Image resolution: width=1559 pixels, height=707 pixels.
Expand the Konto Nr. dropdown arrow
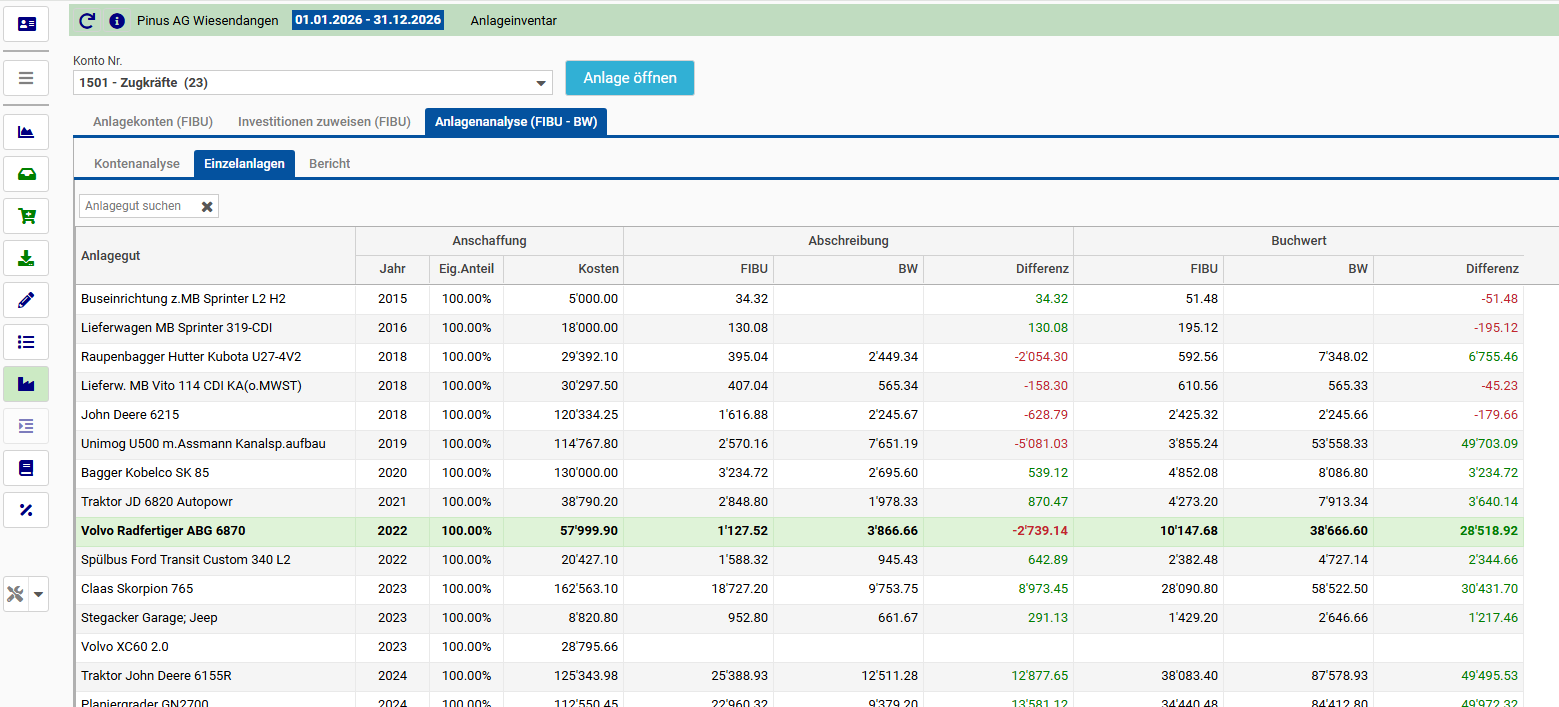pyautogui.click(x=541, y=83)
